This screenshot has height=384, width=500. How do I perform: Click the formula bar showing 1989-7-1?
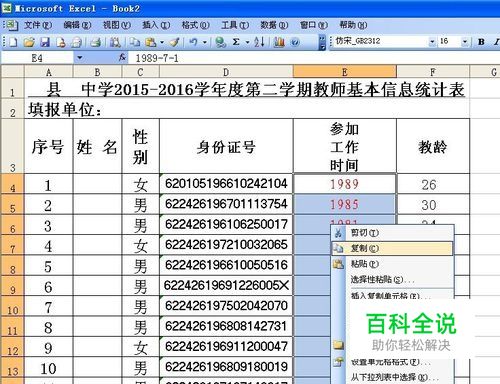pyautogui.click(x=313, y=58)
